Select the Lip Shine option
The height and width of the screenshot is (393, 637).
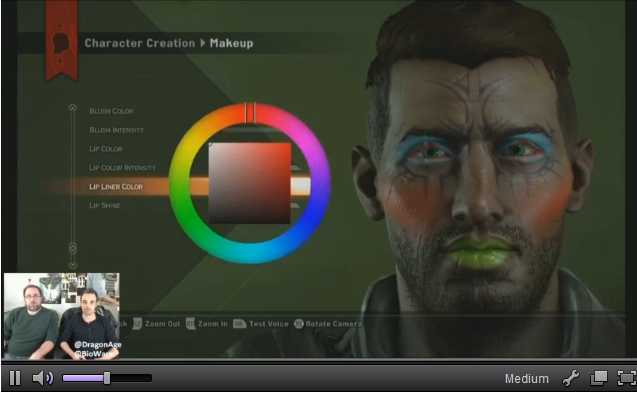pyautogui.click(x=105, y=205)
